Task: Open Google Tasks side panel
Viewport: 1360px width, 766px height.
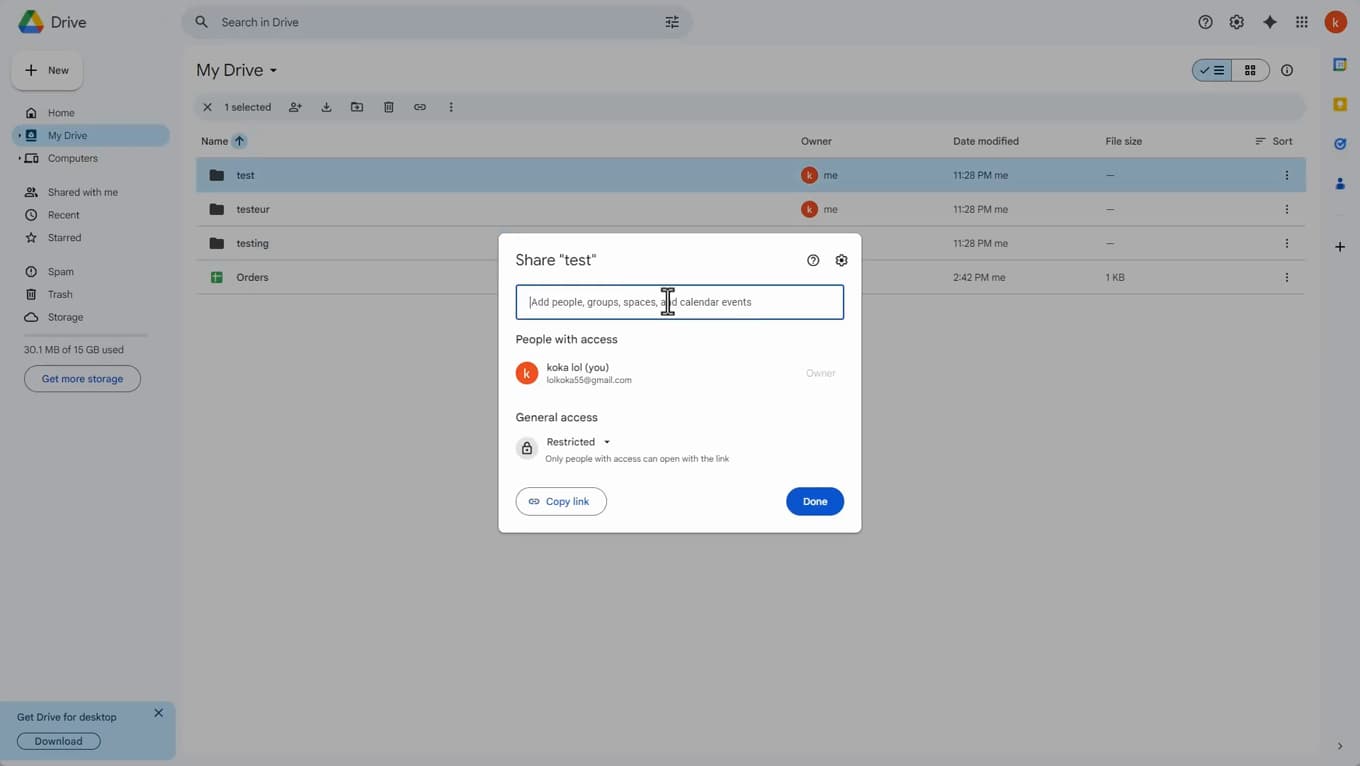Action: [1340, 144]
